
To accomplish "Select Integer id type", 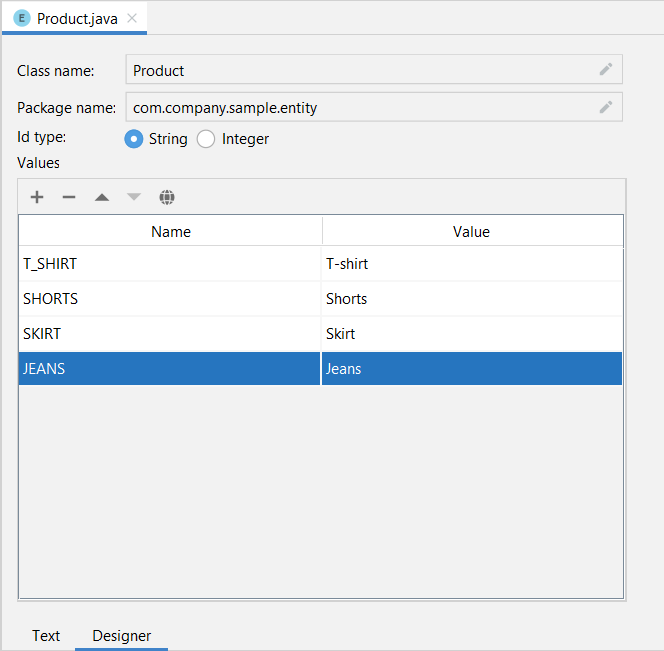I will [206, 139].
